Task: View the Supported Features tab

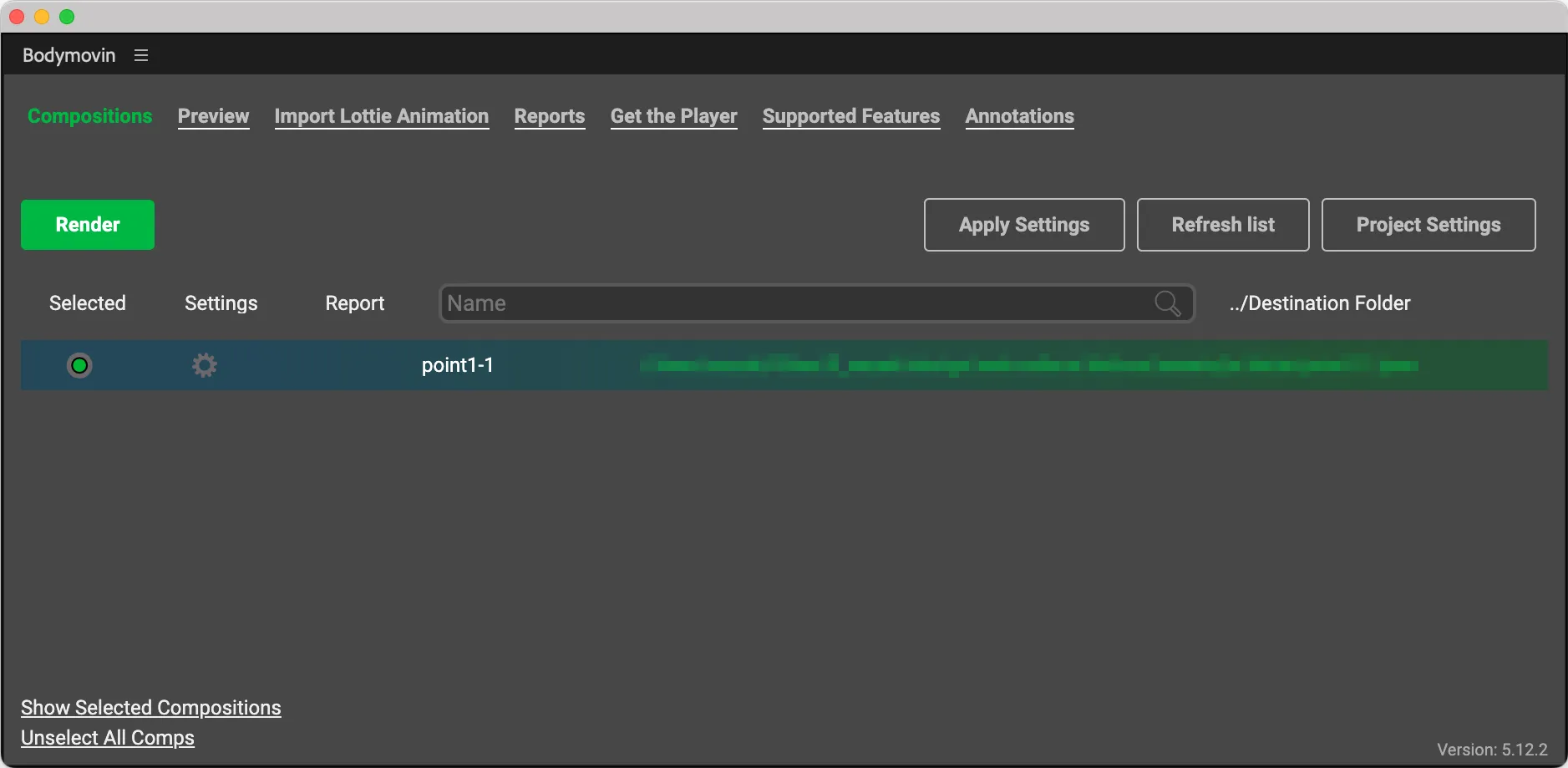Action: 851,116
